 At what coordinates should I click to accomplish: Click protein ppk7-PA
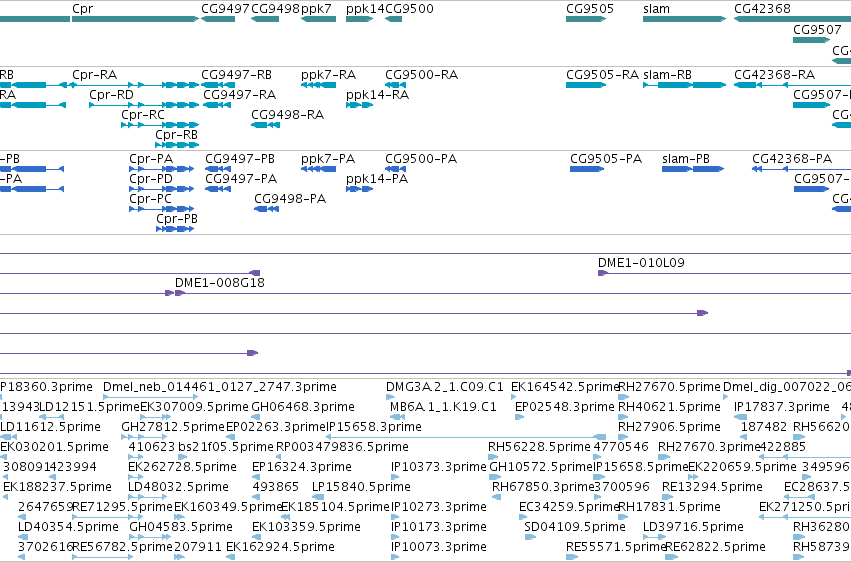click(x=319, y=169)
